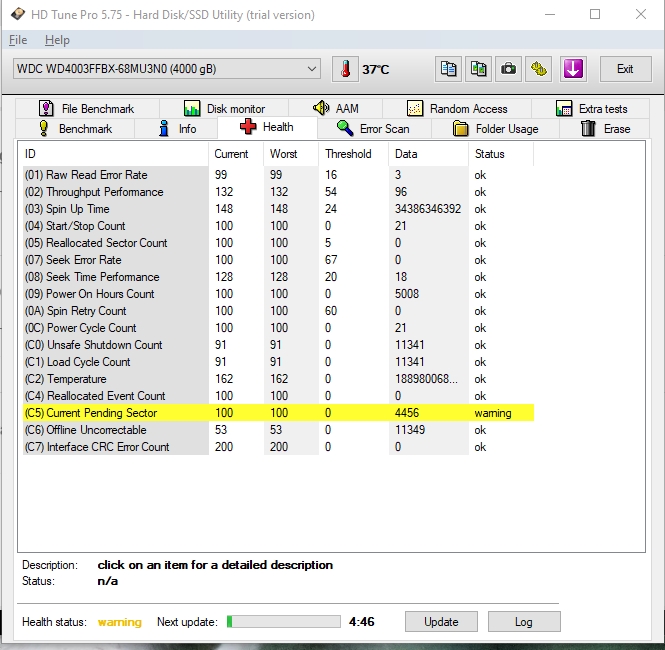Click the Worst column header
665x650 pixels.
(x=291, y=154)
